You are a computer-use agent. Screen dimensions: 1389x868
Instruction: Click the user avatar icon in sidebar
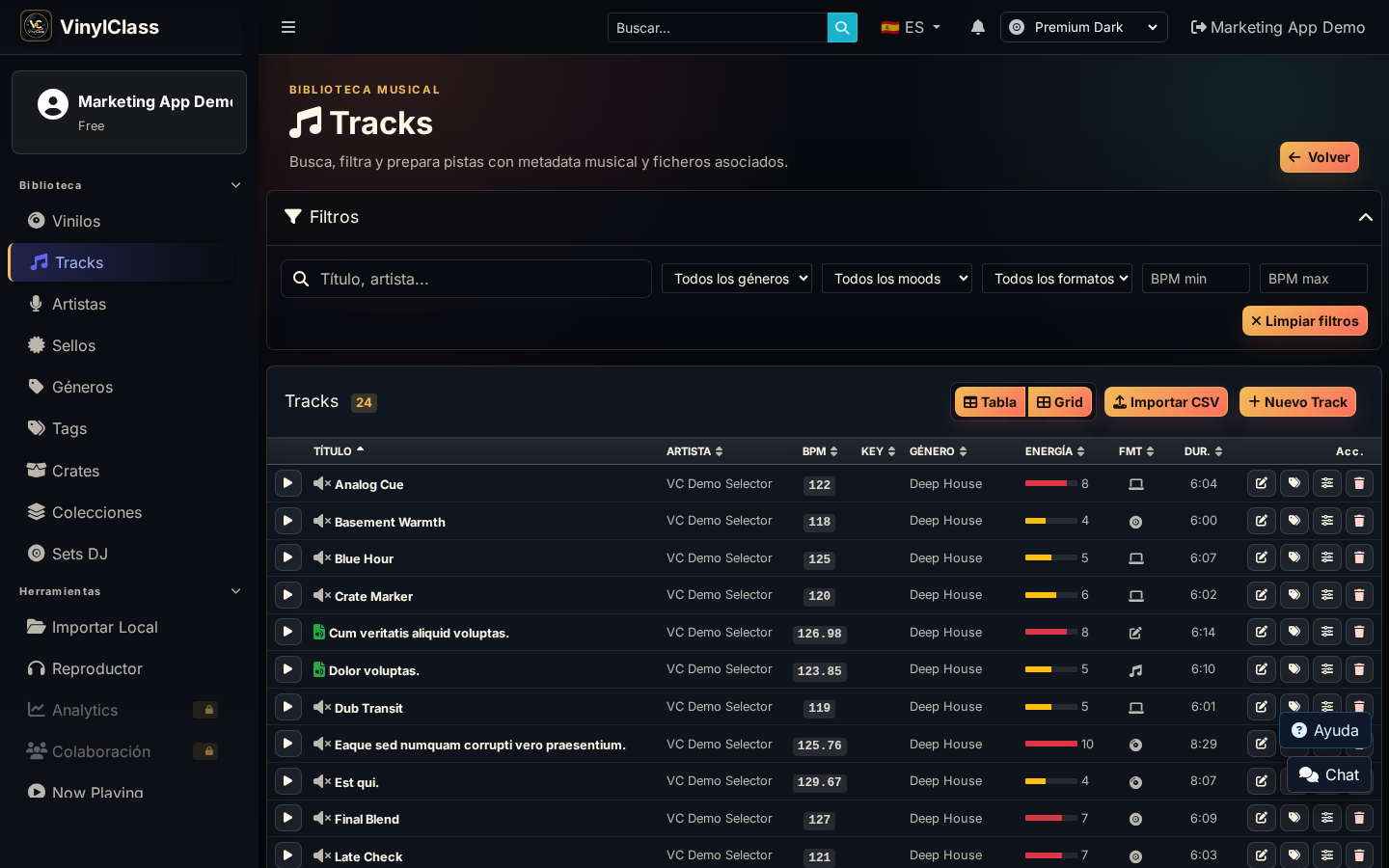[x=53, y=104]
